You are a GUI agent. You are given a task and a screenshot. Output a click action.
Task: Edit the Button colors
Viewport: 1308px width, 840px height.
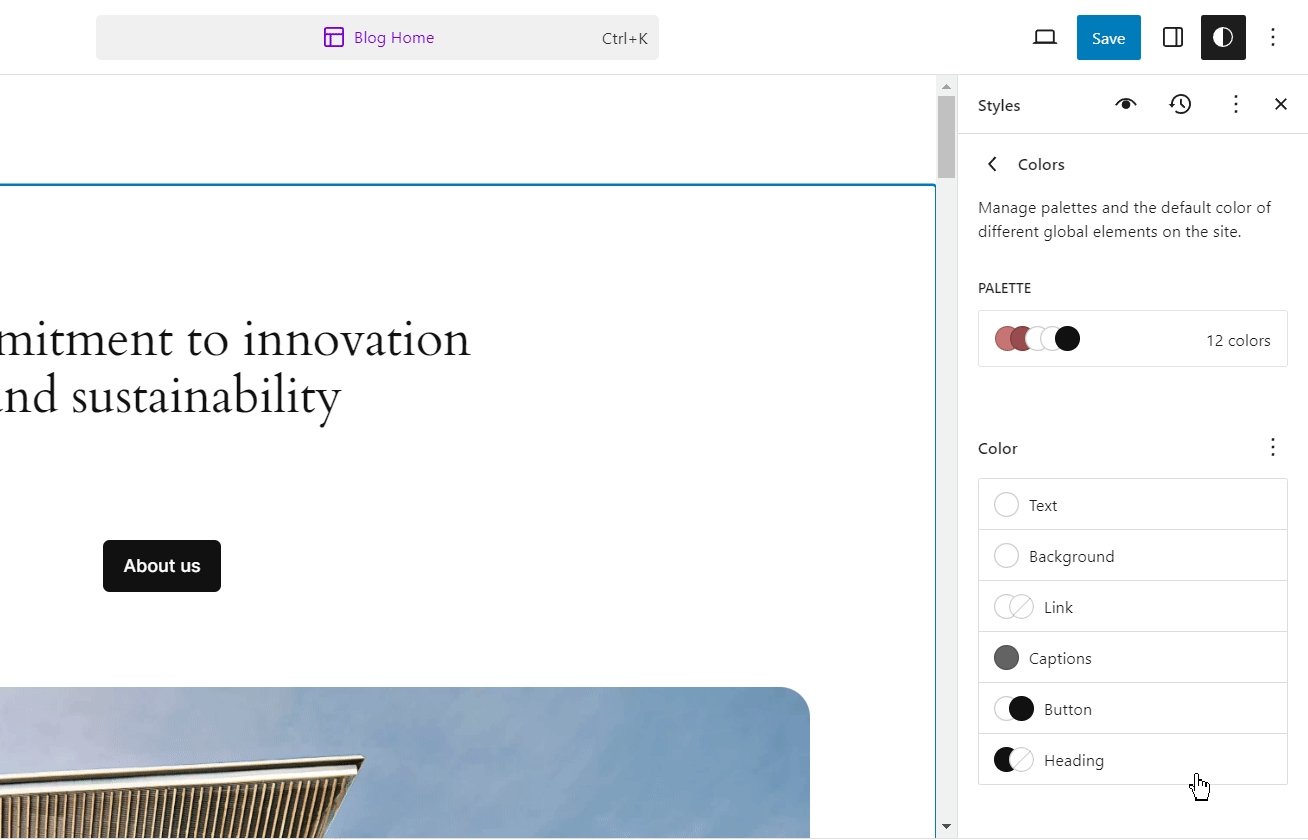(x=1132, y=709)
